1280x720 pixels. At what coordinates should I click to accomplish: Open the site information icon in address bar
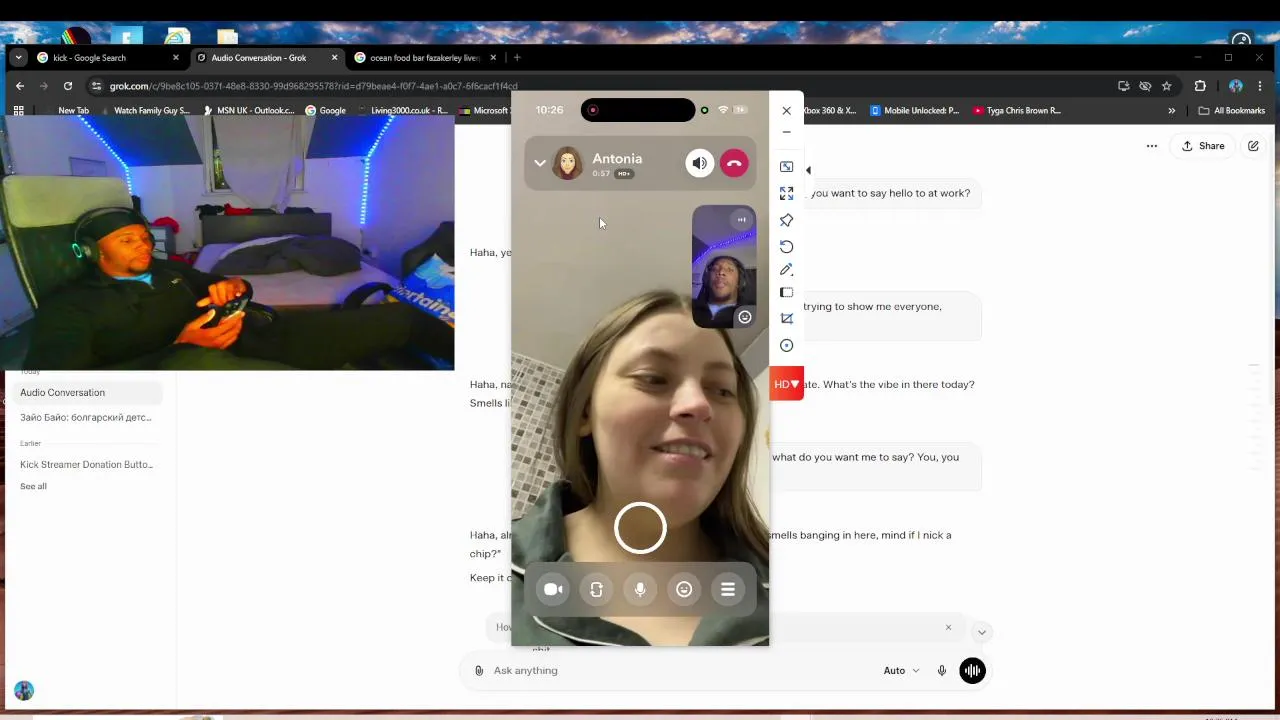click(x=95, y=86)
